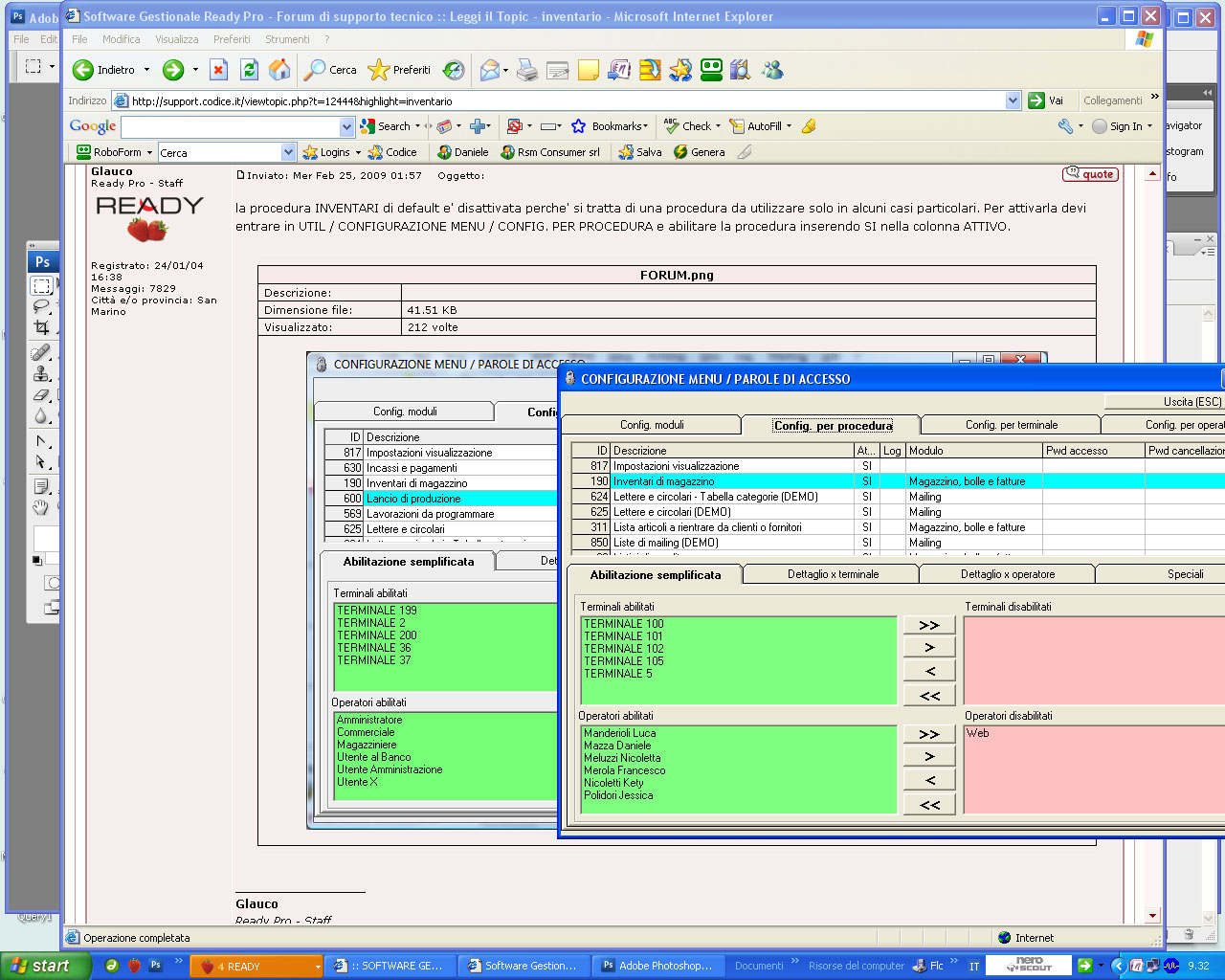Switch to the Dettaglio x operatore tab
This screenshot has width=1225, height=980.
(x=1007, y=574)
